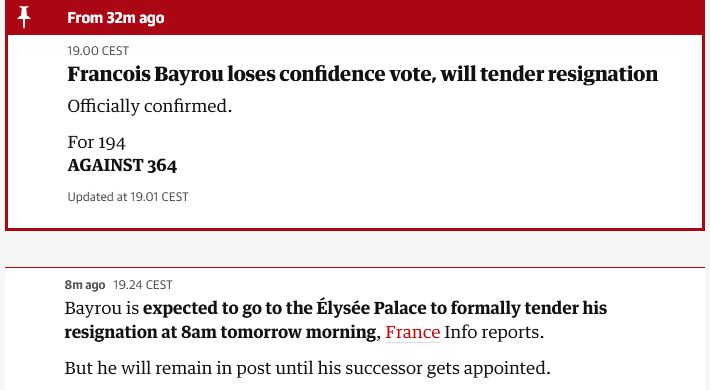Click the 'For 194' vote count
710x390 pixels.
[x=96, y=143]
